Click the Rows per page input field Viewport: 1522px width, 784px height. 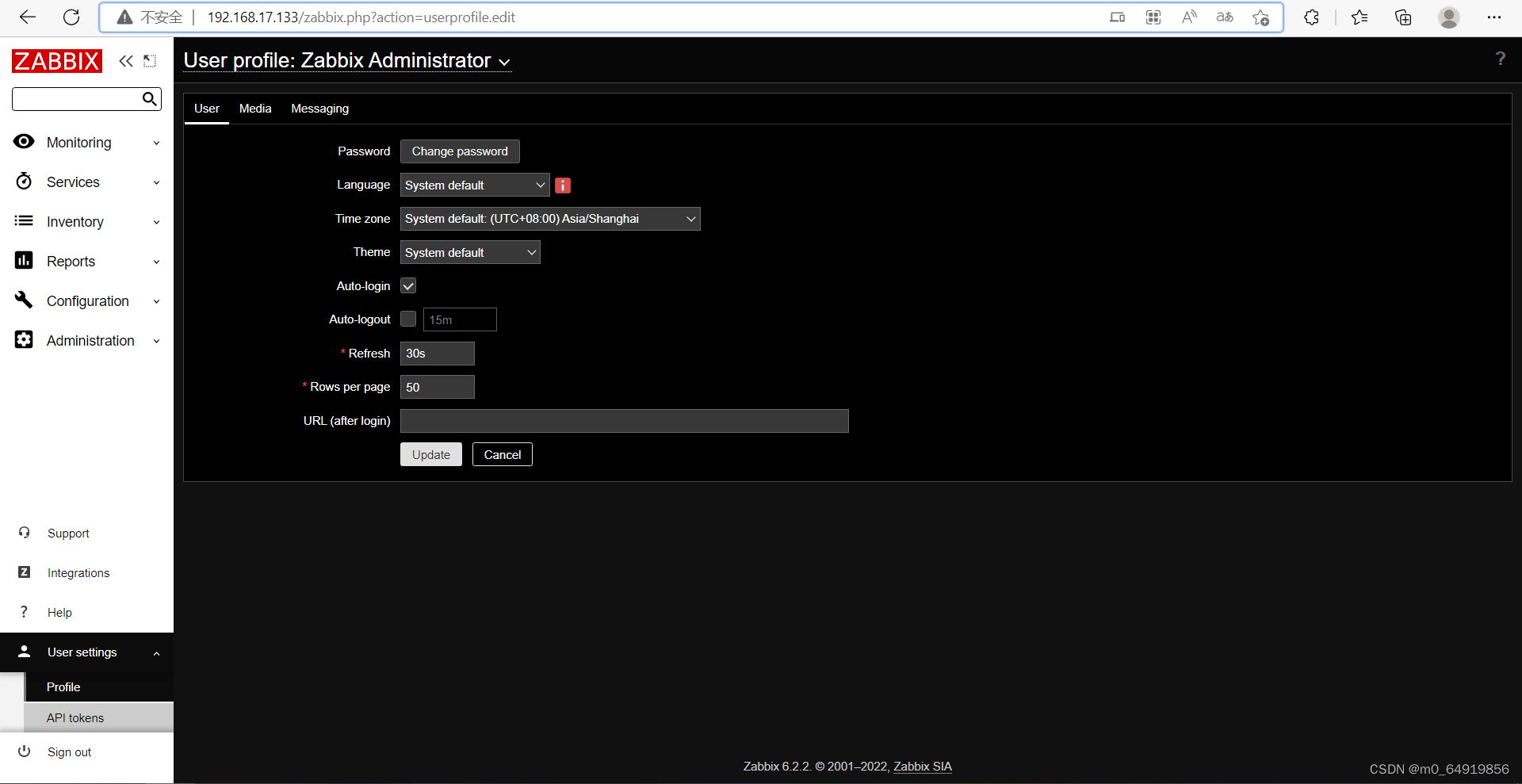pyautogui.click(x=438, y=387)
